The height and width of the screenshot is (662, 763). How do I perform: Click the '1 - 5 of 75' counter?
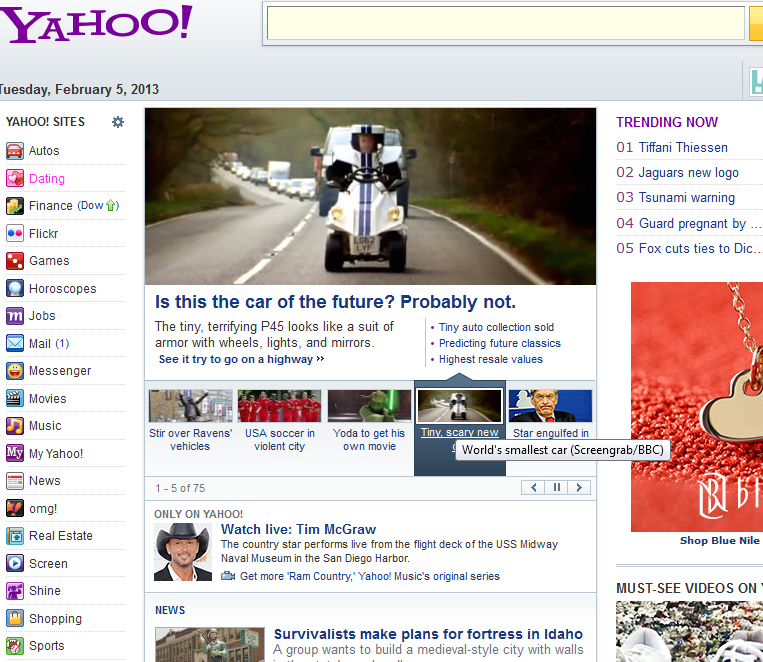[x=180, y=488]
